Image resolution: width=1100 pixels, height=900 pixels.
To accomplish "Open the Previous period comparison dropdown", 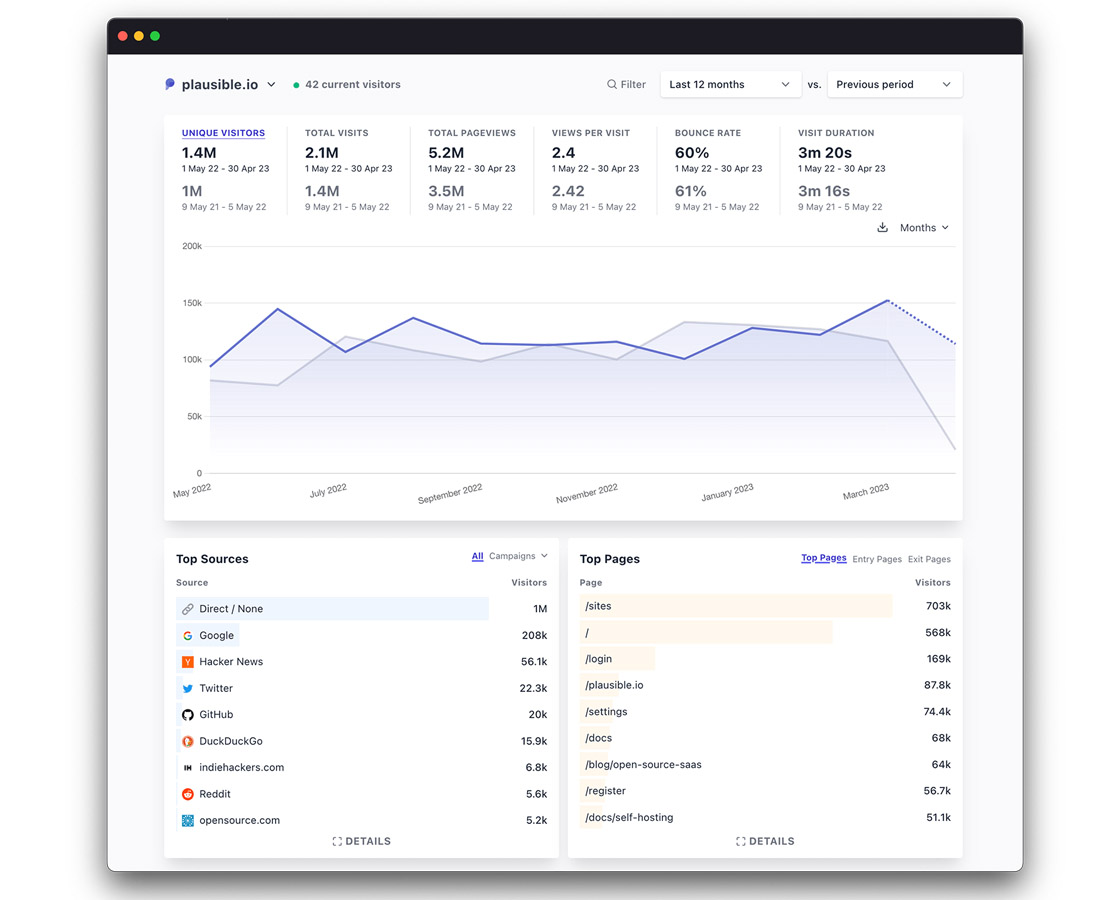I will [894, 85].
